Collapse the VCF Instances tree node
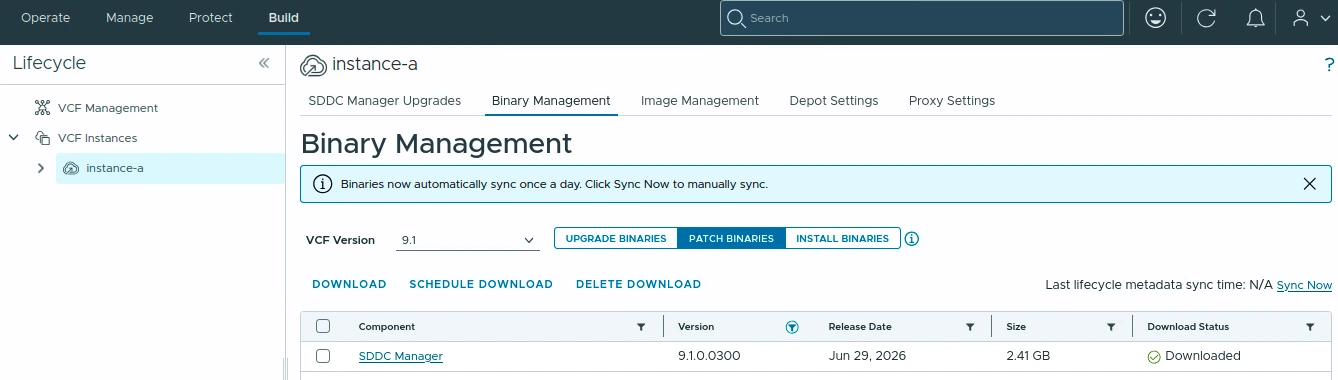The height and width of the screenshot is (380, 1338). [13, 138]
